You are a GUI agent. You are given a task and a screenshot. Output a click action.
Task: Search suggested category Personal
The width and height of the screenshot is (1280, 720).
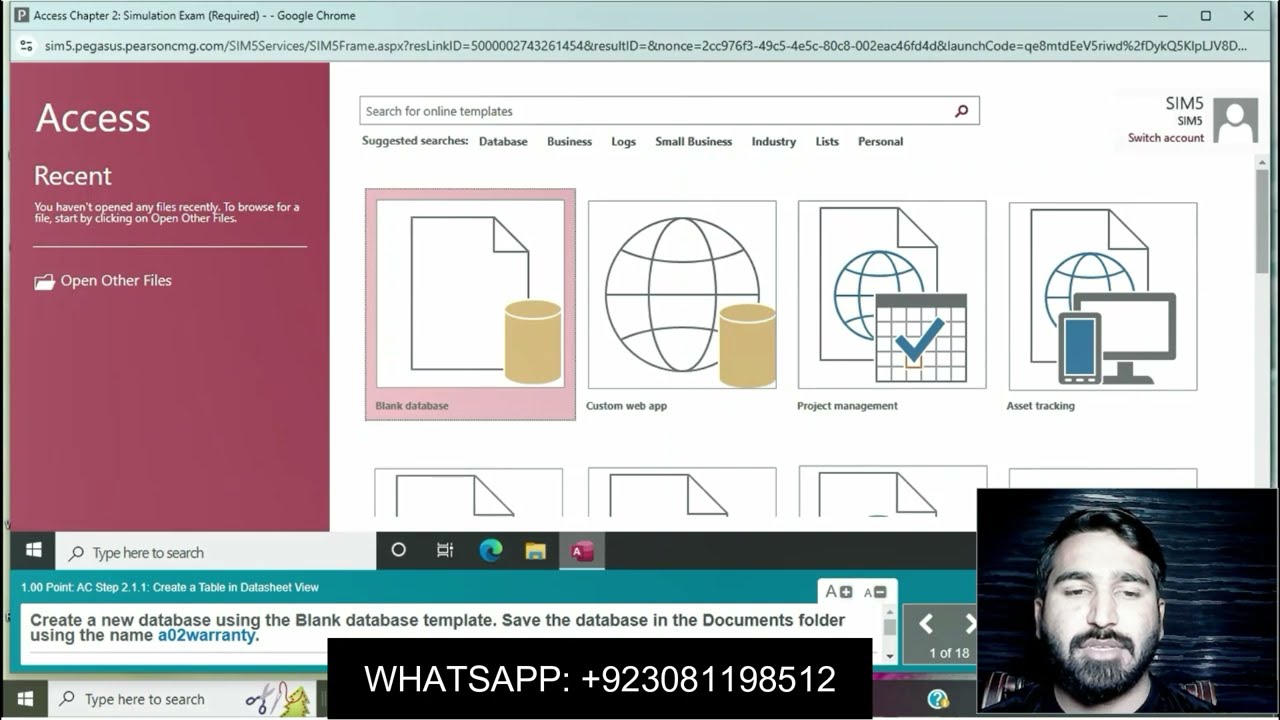point(880,142)
